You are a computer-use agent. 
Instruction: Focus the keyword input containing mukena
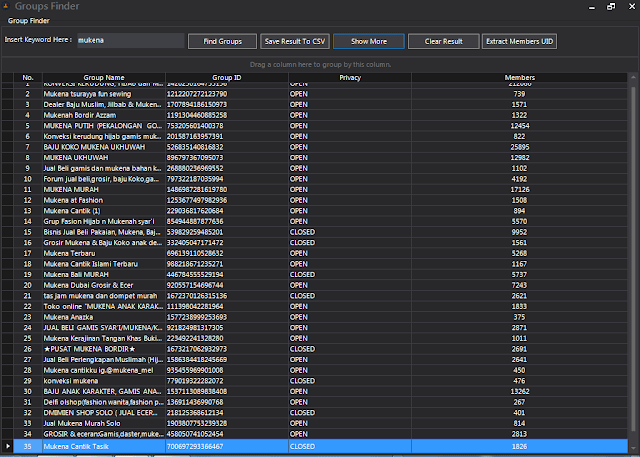(131, 40)
